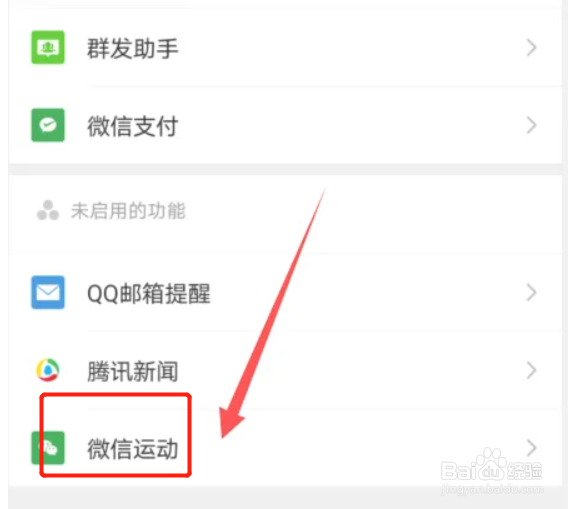Image resolution: width=576 pixels, height=509 pixels.
Task: Click the Baidu 经验 watermark logo
Action: [491, 466]
